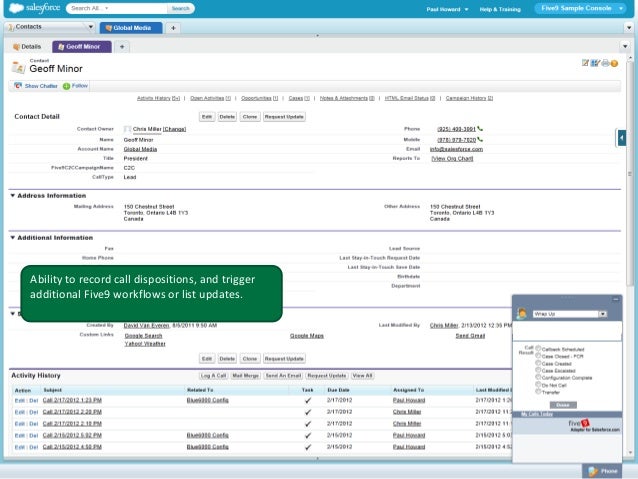Open the Search All scope dropdown
638x479 pixels.
coord(107,8)
